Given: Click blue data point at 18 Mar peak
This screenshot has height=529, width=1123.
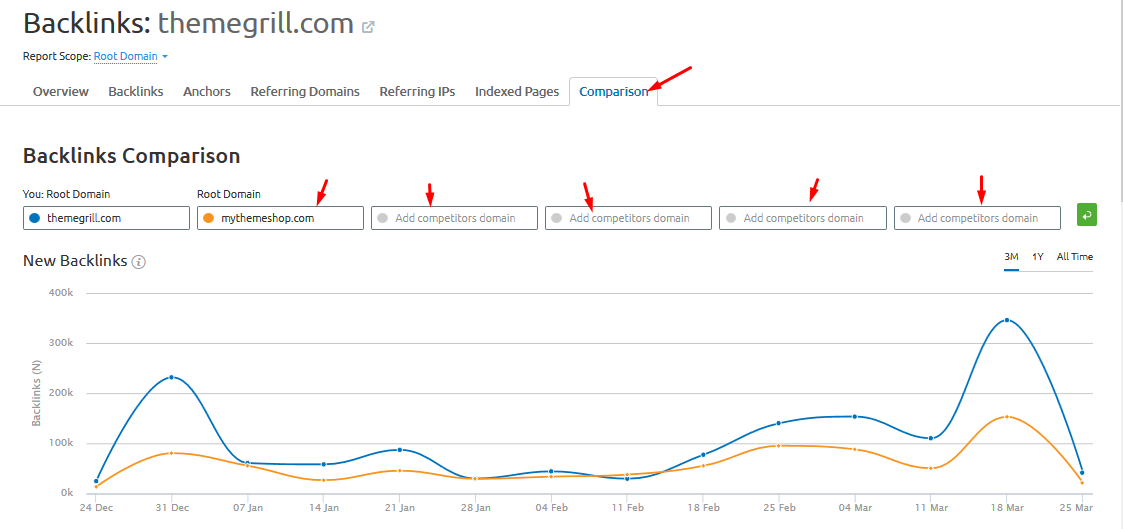Looking at the screenshot, I should (1007, 320).
